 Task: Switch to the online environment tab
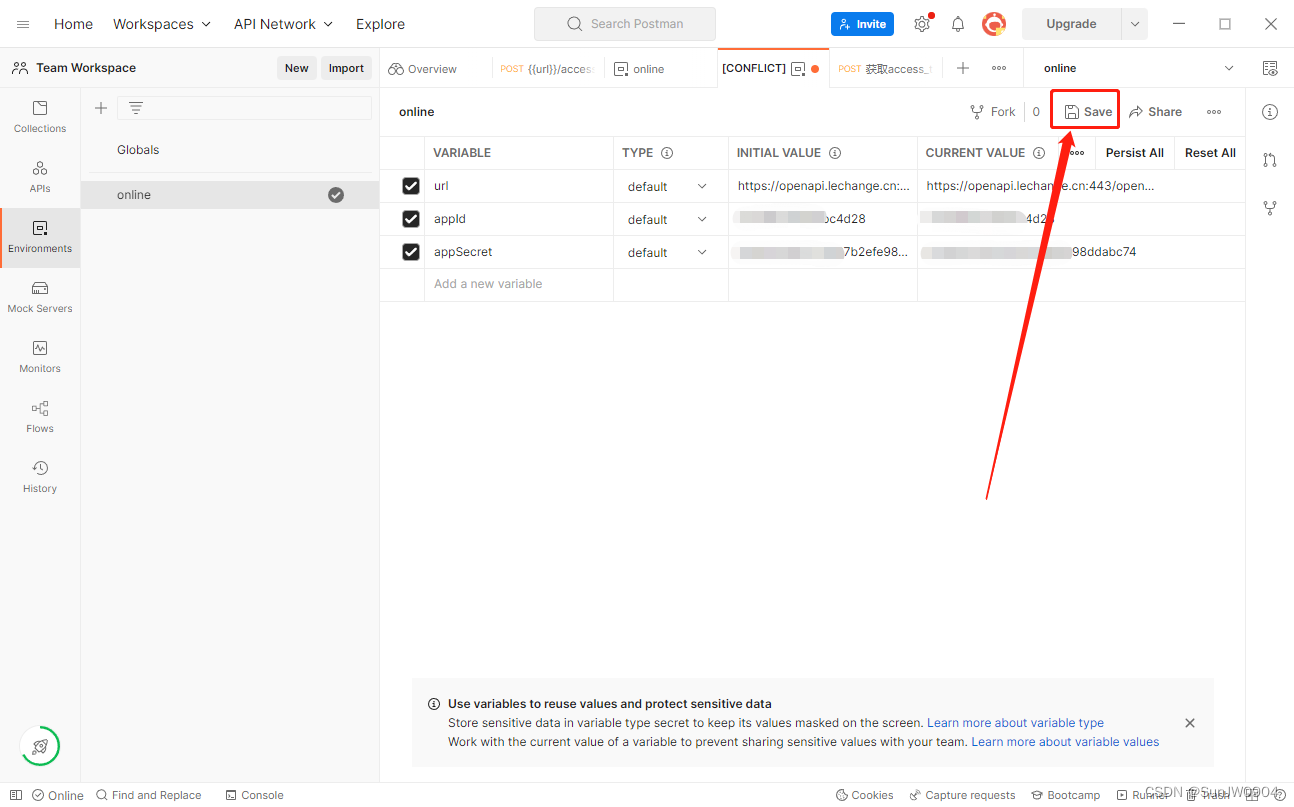pos(640,69)
